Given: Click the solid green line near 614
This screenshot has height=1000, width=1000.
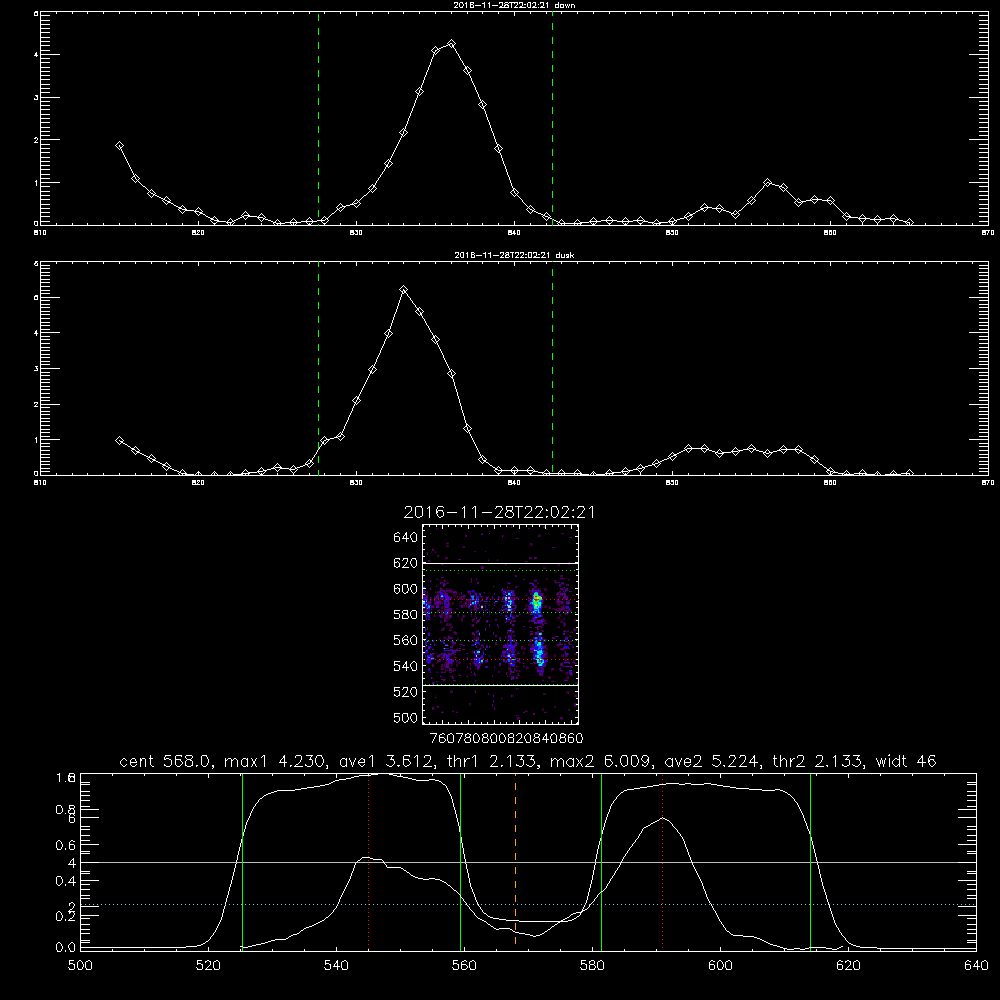Looking at the screenshot, I should tap(811, 861).
